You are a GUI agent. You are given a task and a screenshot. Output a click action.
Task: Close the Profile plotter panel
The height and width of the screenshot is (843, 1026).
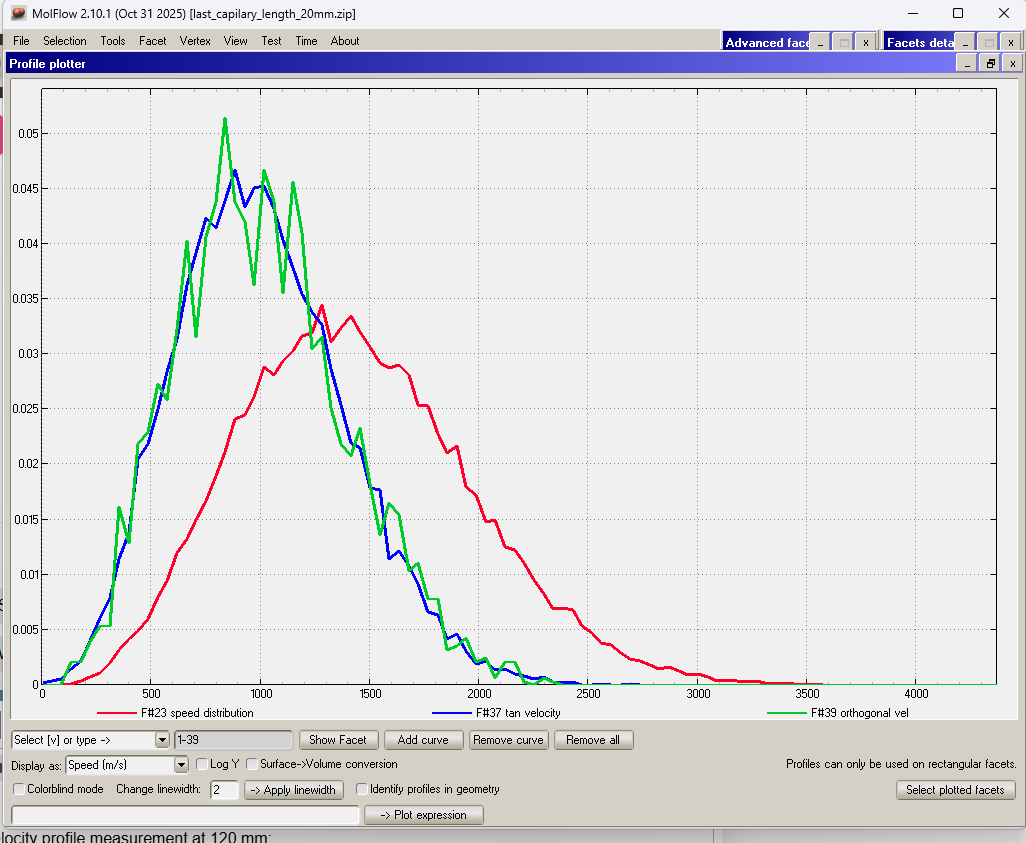tap(1012, 63)
